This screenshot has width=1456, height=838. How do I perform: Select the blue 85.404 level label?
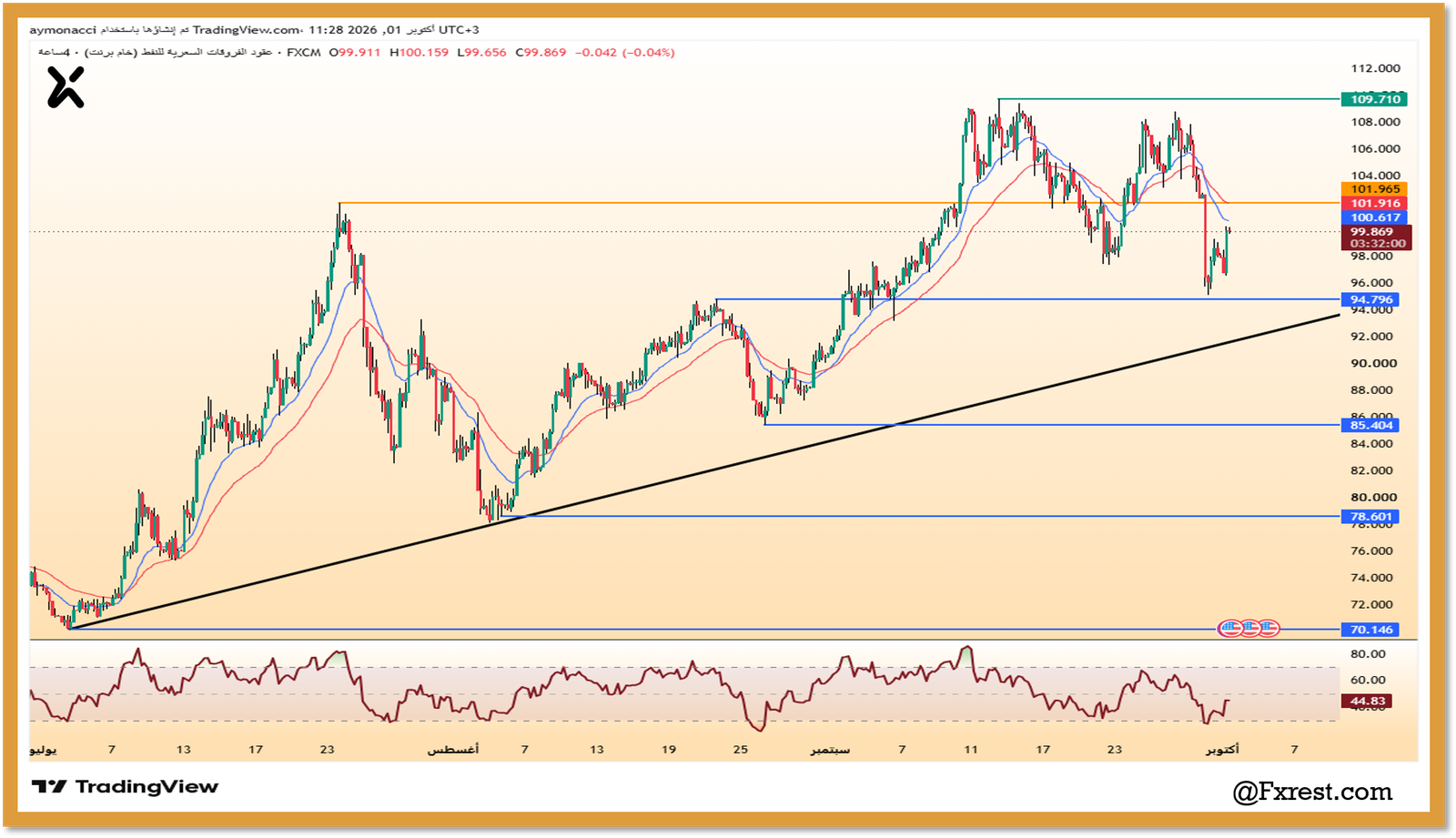(1370, 425)
